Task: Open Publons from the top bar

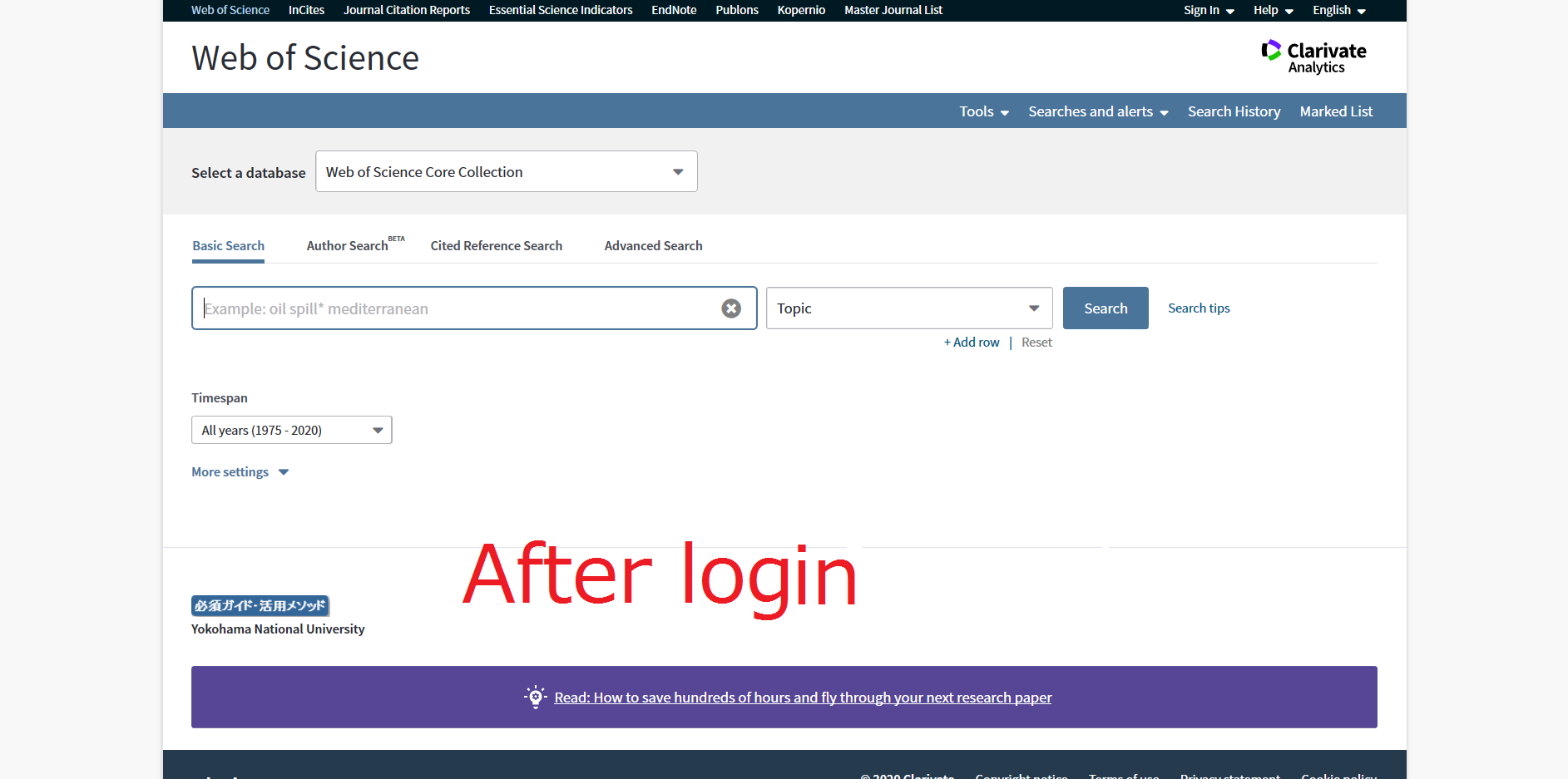Action: pos(737,10)
